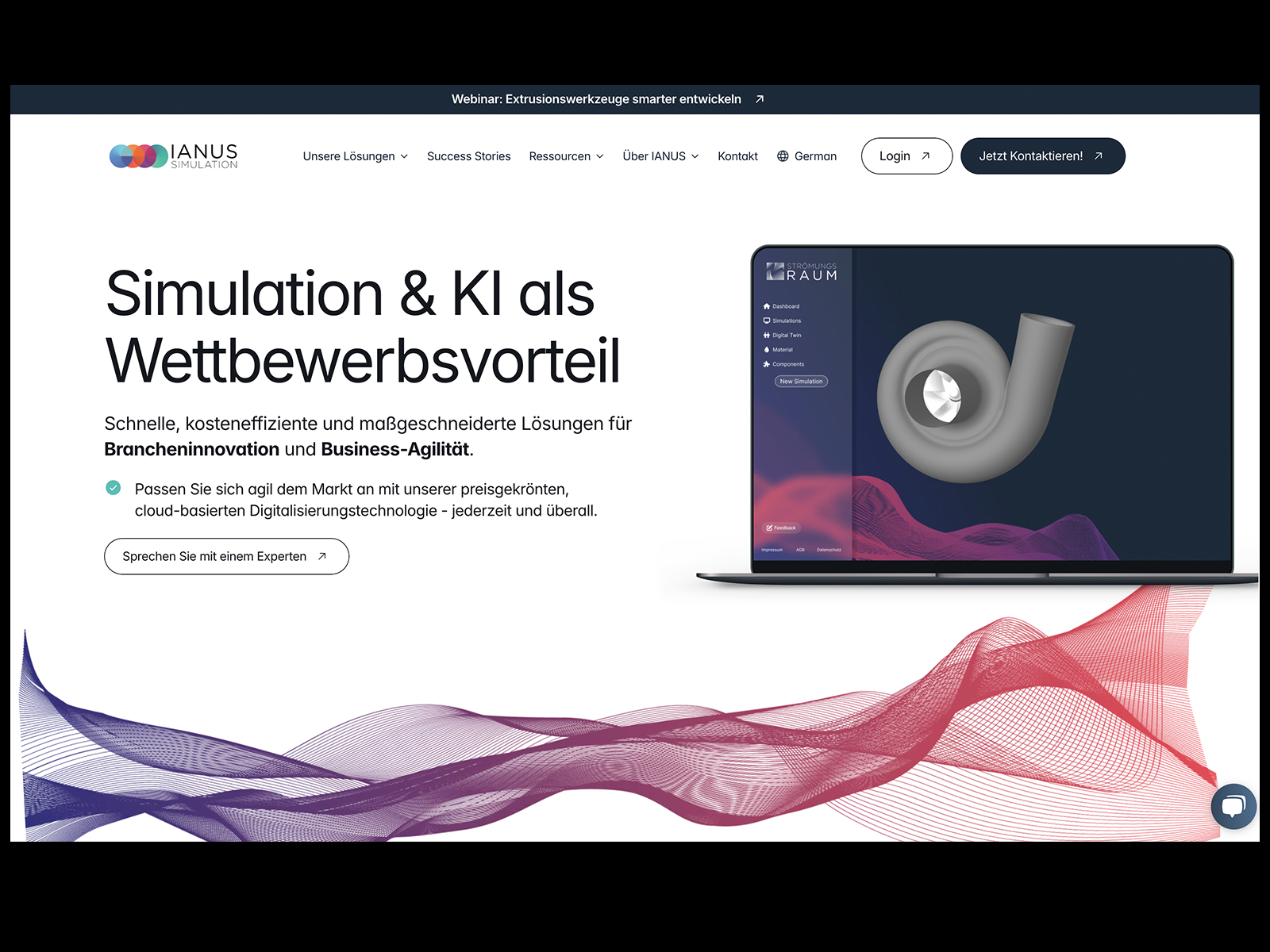Click the IANUS Simulation logo
Screen dimensions: 1270x952
(x=174, y=156)
